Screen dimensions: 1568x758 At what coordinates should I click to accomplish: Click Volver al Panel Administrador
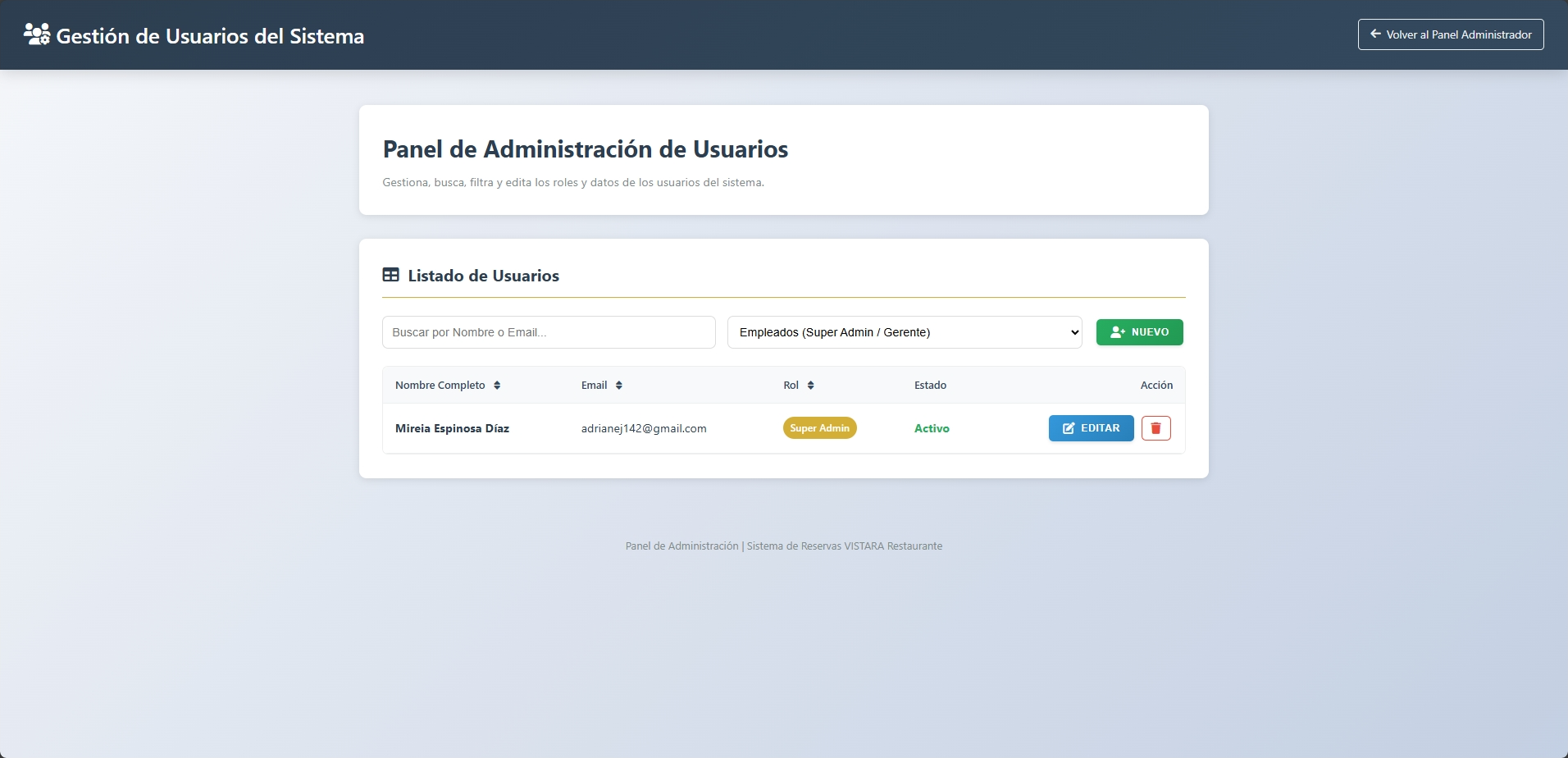pyautogui.click(x=1450, y=34)
